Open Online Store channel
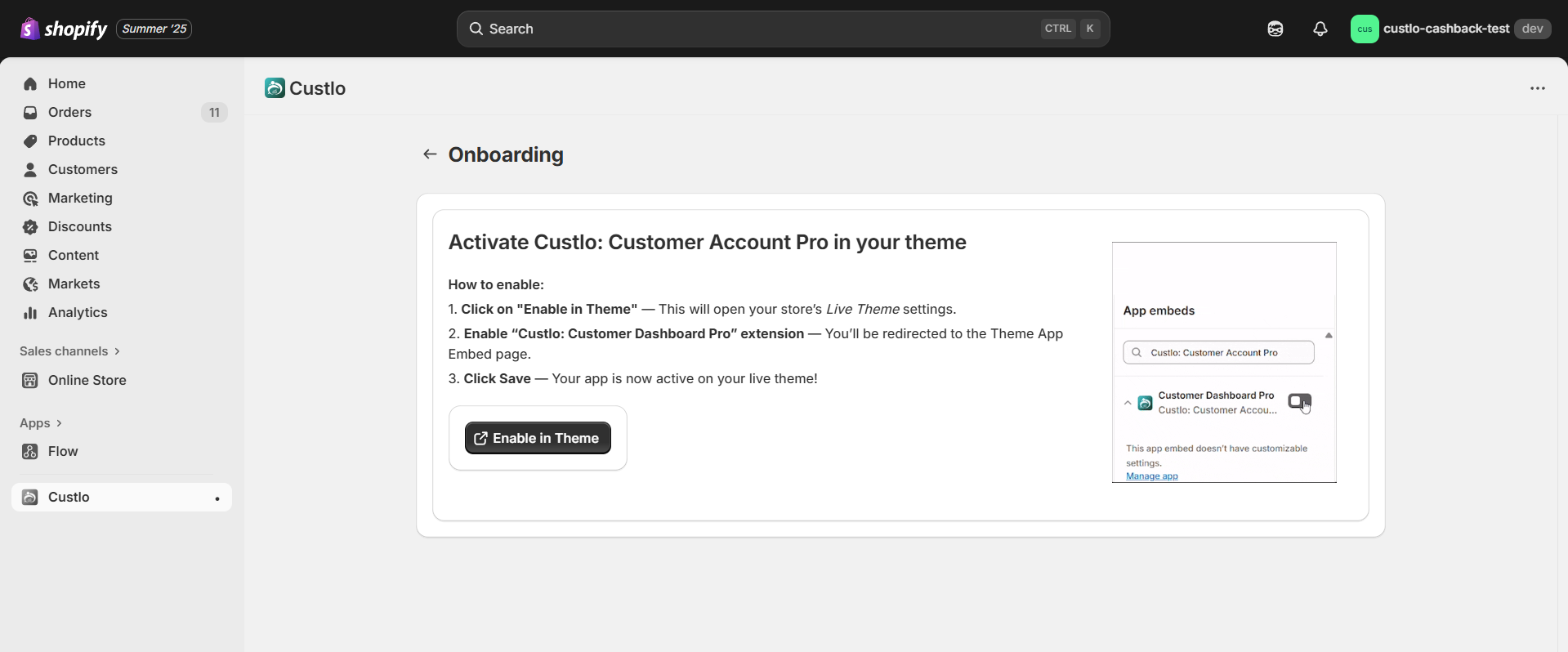This screenshot has width=1568, height=652. 122,380
